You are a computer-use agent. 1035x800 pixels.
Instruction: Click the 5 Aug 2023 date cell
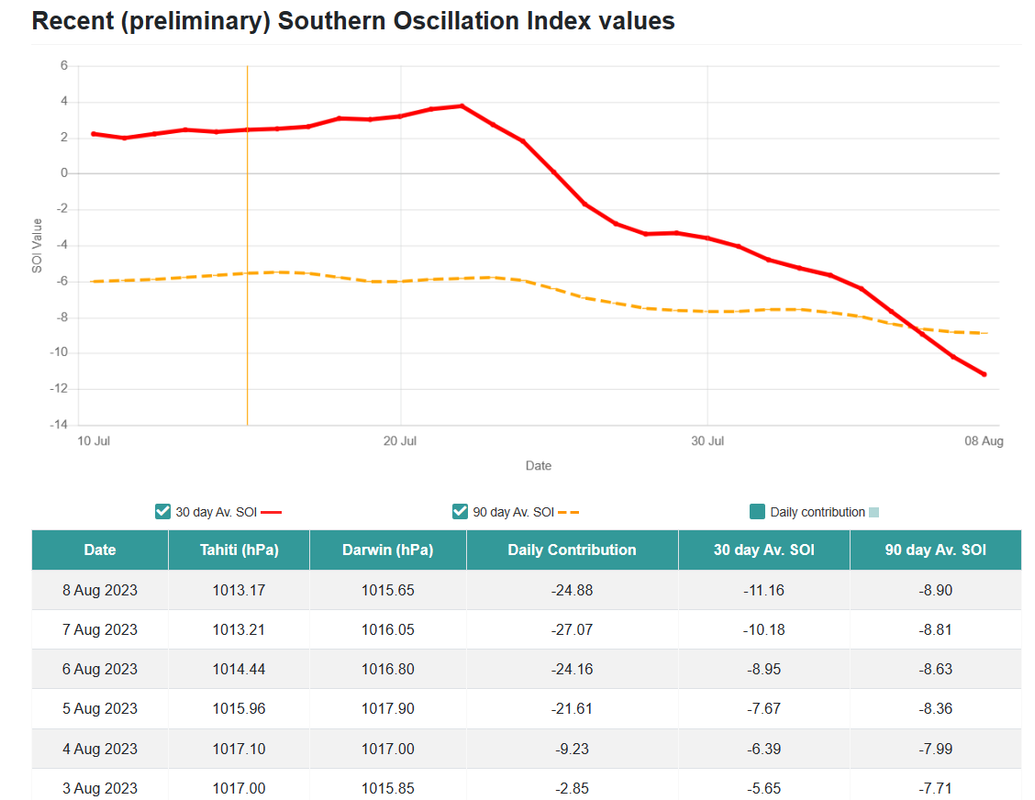(x=100, y=709)
